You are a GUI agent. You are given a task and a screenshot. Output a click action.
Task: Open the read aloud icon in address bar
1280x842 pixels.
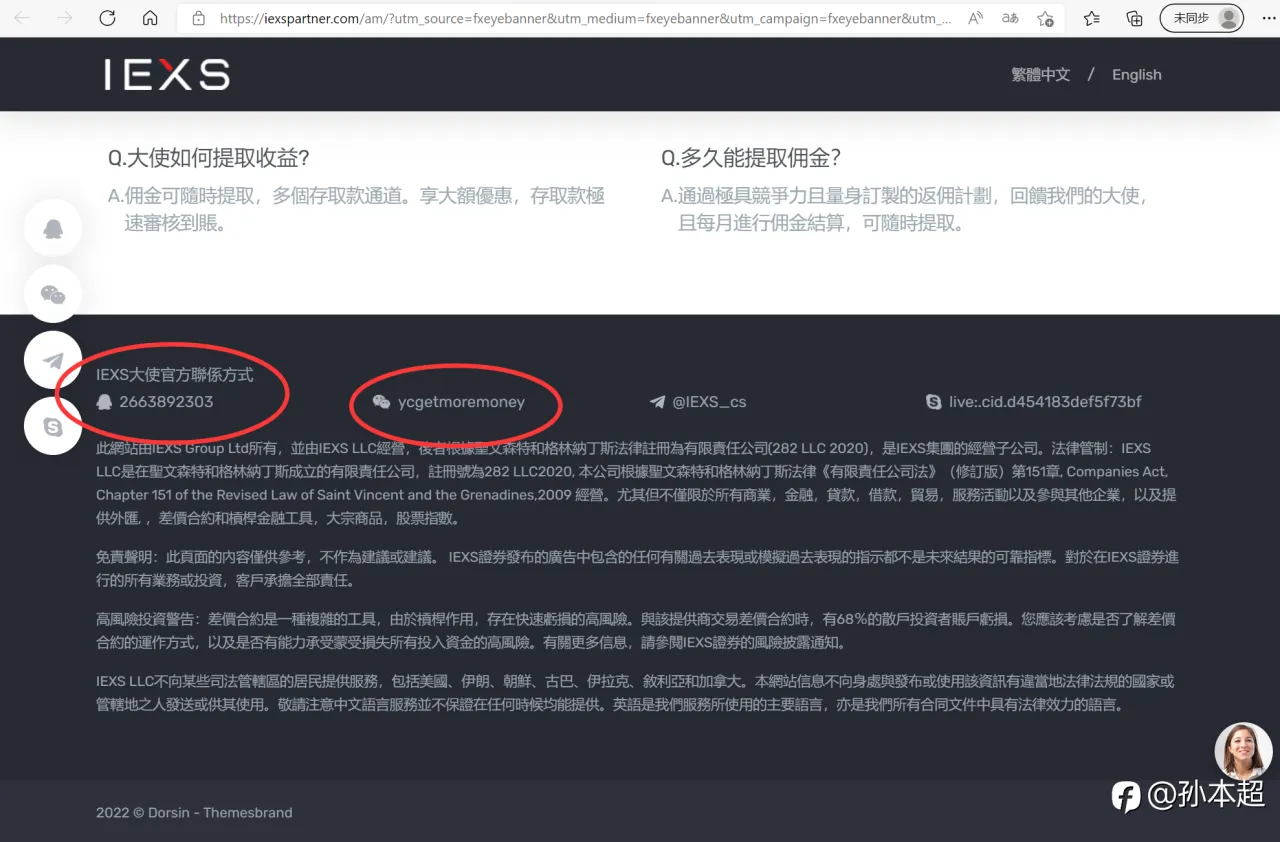point(975,18)
